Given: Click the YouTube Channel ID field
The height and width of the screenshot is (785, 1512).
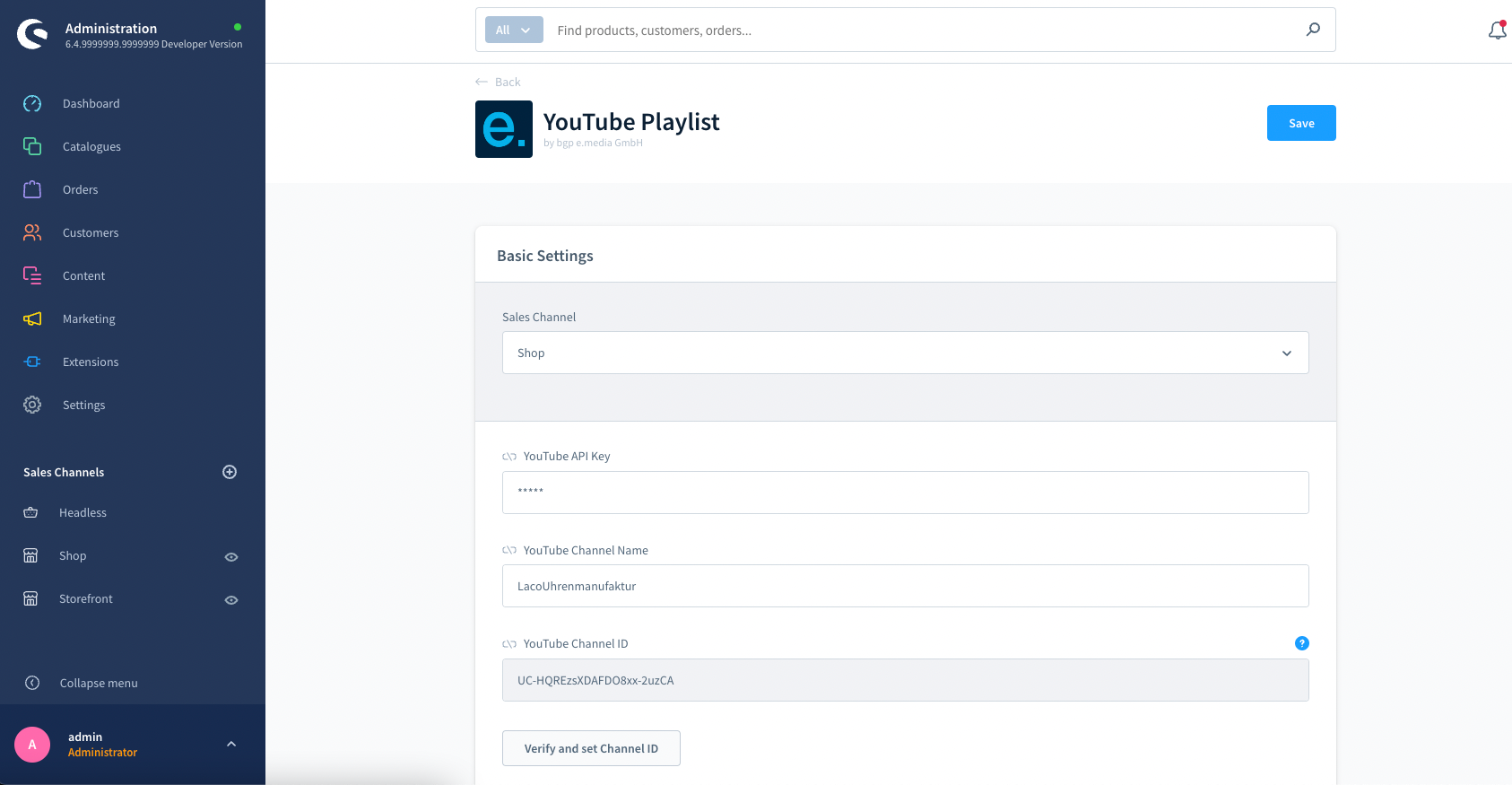Looking at the screenshot, I should tap(905, 680).
